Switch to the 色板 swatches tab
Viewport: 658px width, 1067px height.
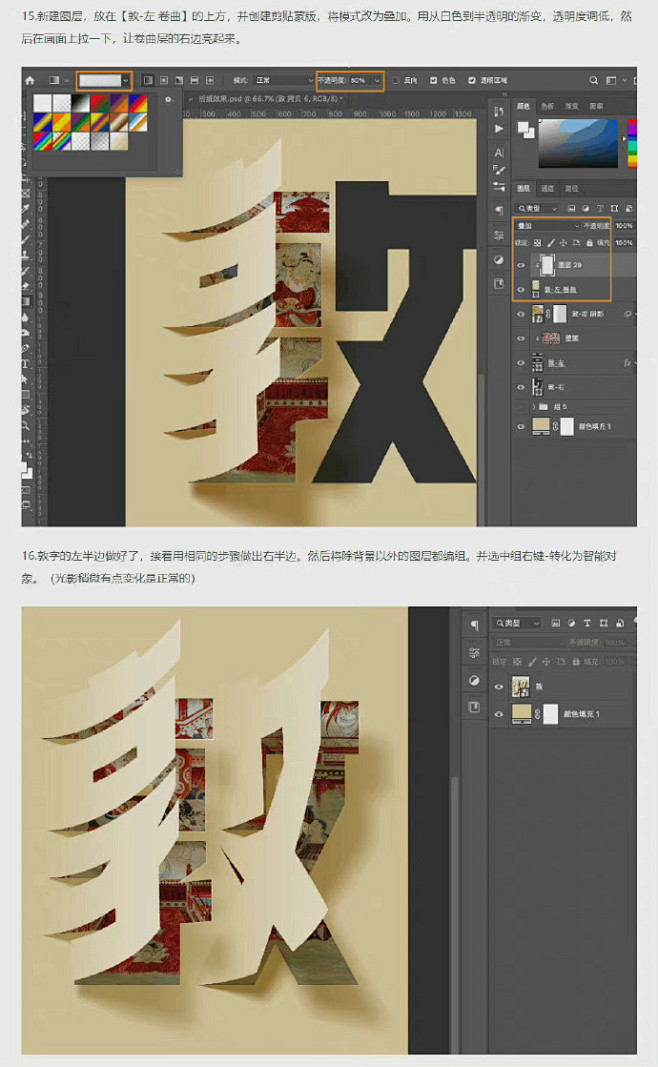(x=547, y=106)
